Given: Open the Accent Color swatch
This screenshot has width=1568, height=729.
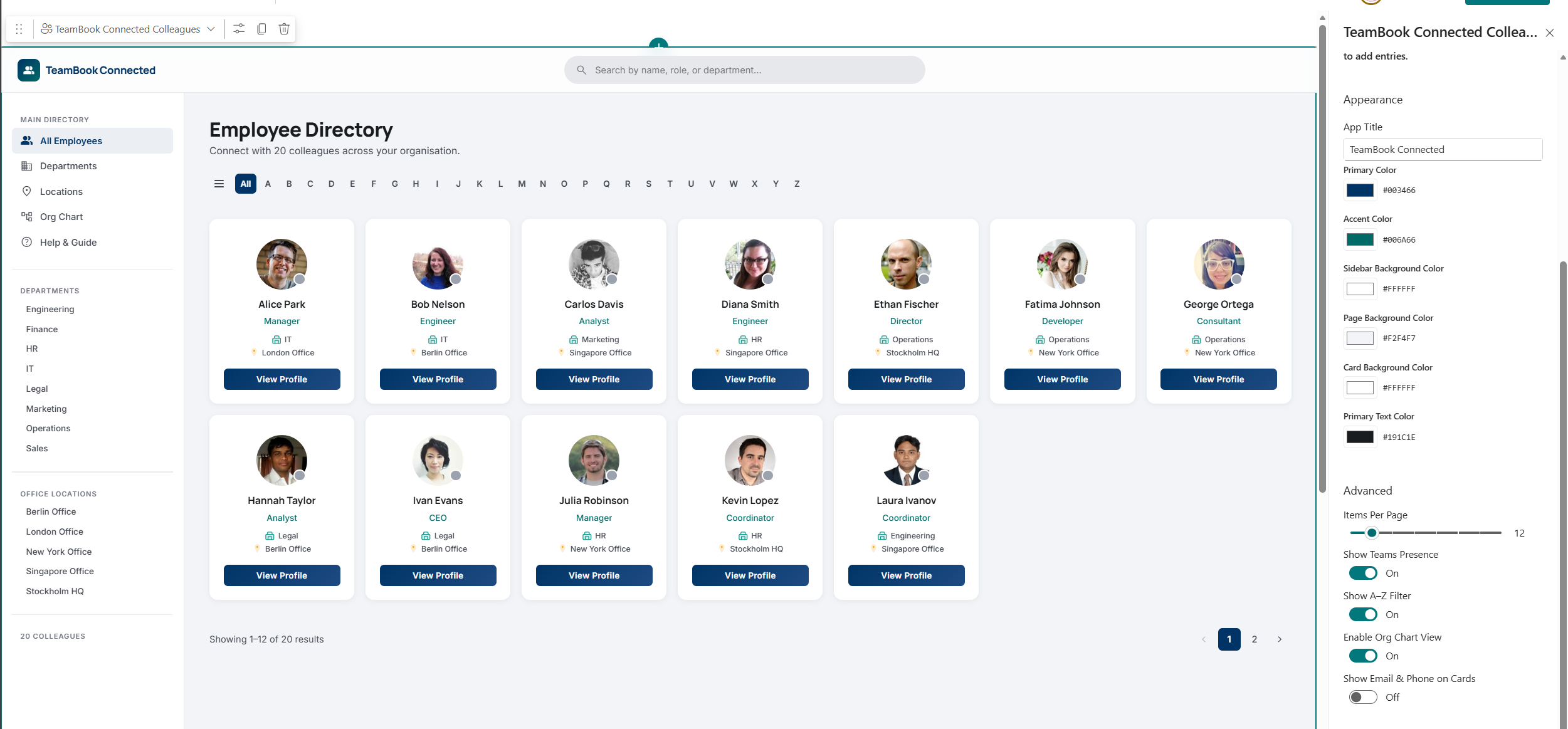Looking at the screenshot, I should (x=1360, y=239).
